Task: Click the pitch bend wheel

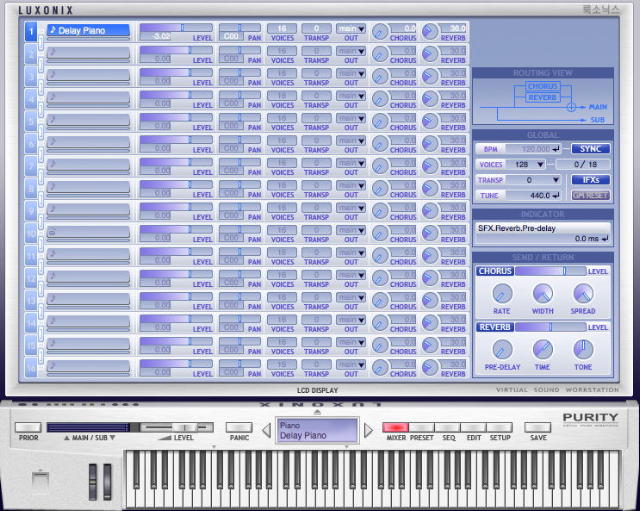Action: point(93,482)
